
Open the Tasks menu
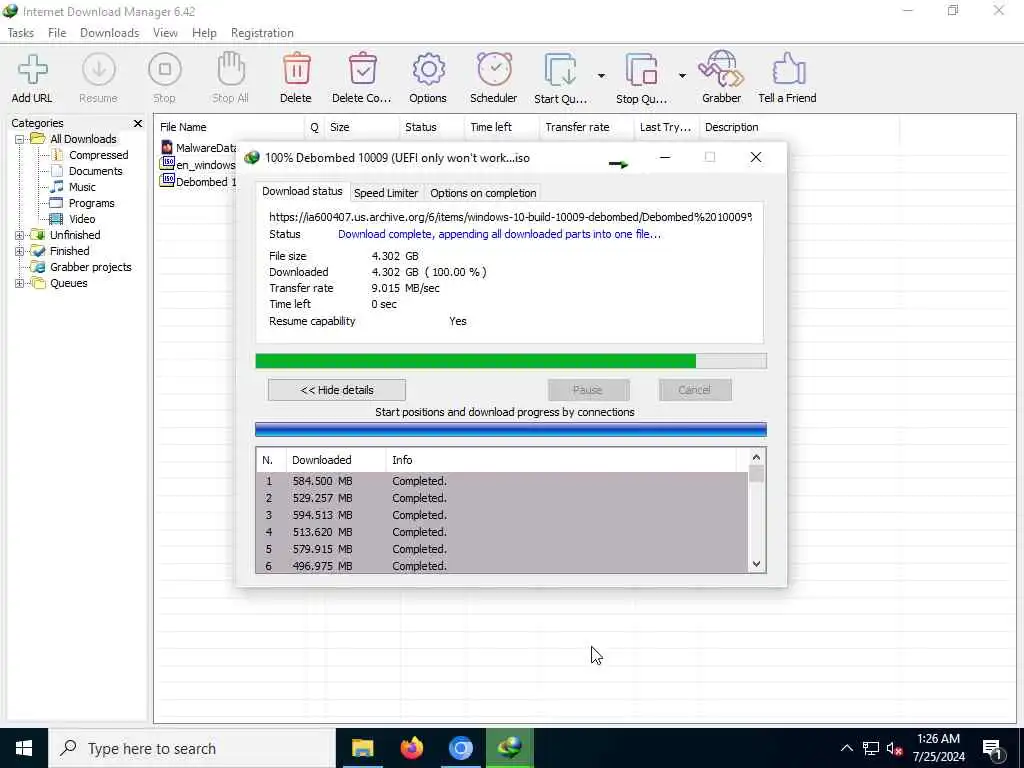(21, 33)
